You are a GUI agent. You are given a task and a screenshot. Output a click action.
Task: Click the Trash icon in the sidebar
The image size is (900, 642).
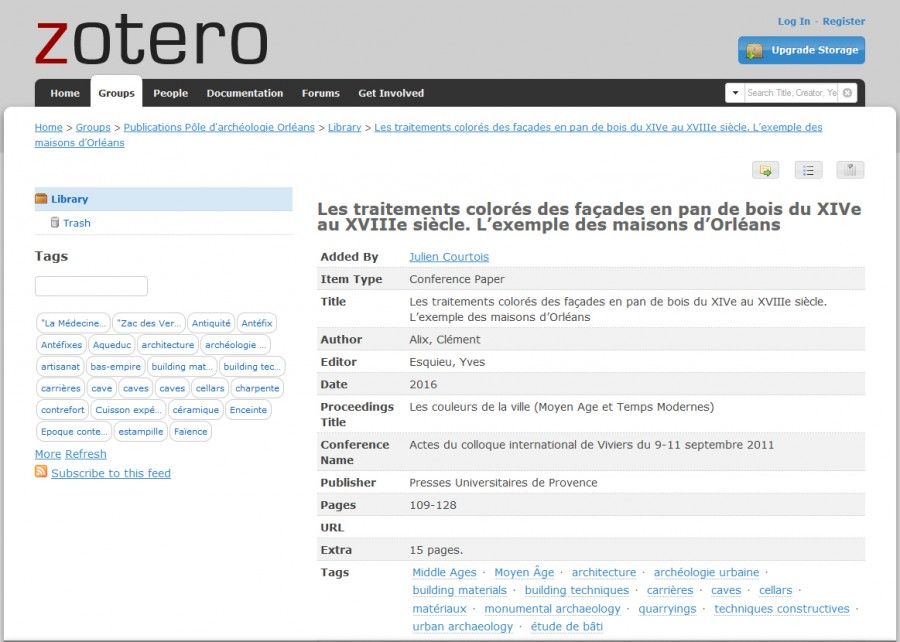click(x=56, y=222)
